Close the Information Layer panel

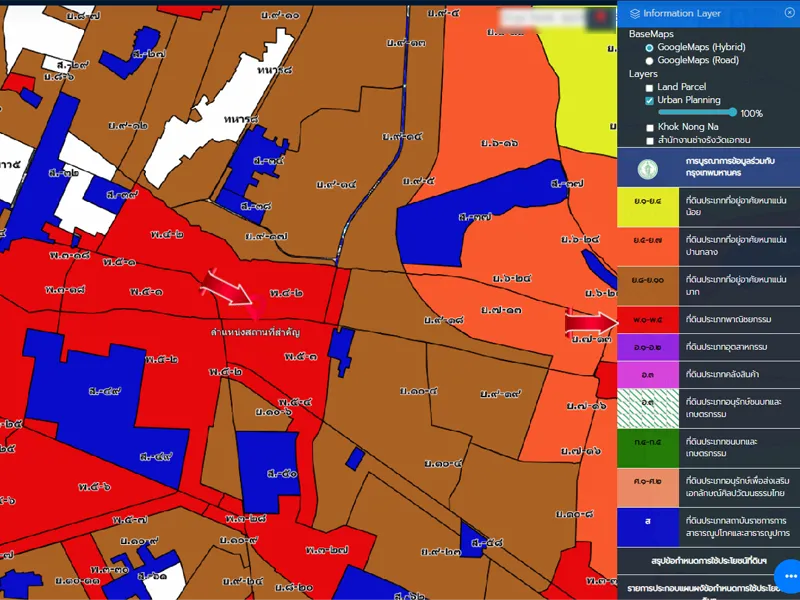tap(787, 13)
